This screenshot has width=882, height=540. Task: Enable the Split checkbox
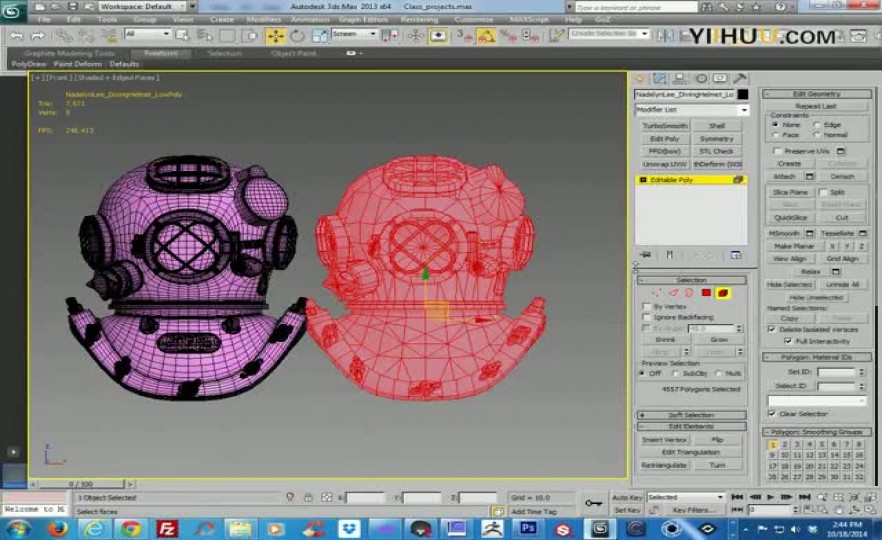point(823,192)
